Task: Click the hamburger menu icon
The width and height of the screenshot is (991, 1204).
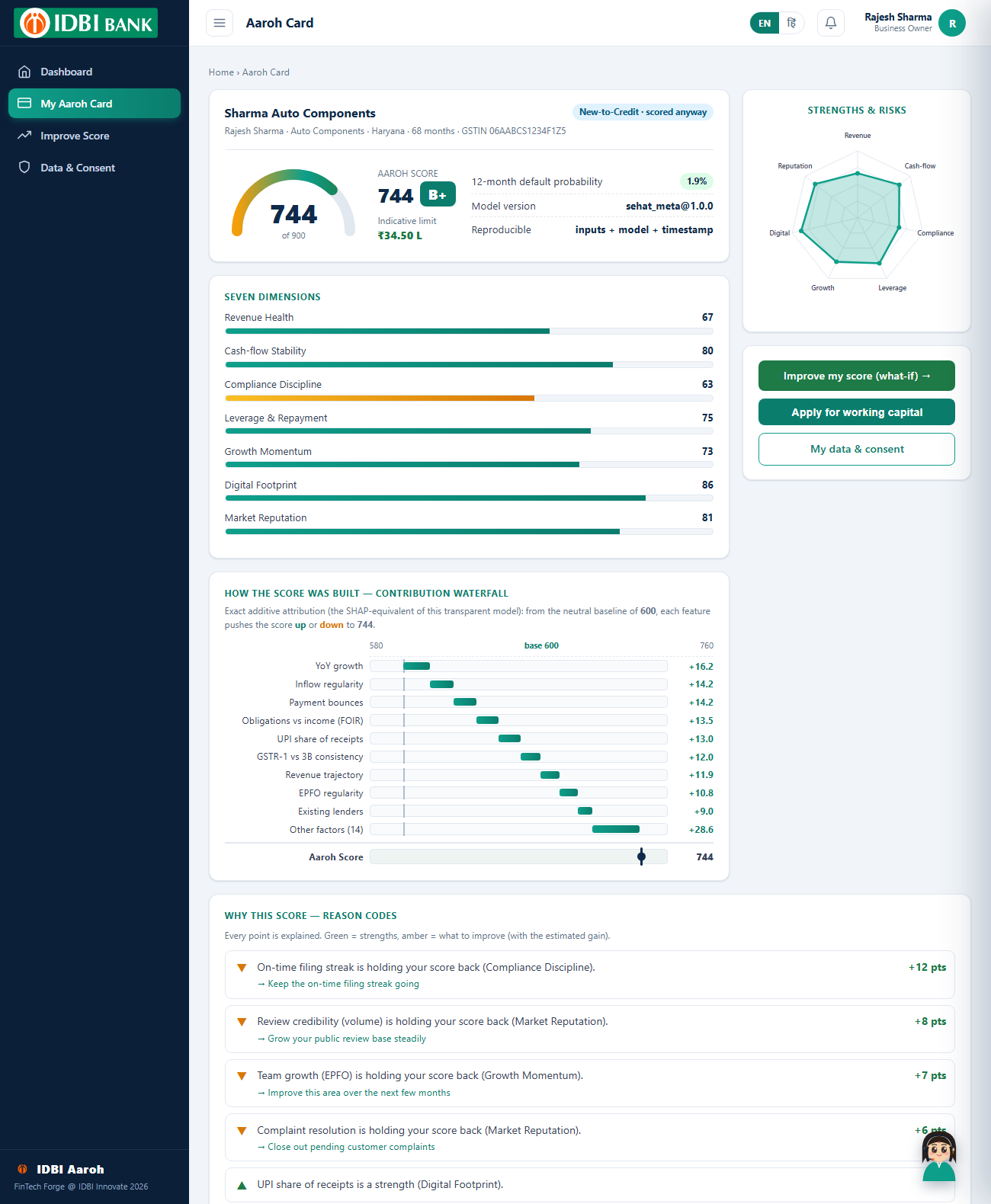Action: click(220, 23)
